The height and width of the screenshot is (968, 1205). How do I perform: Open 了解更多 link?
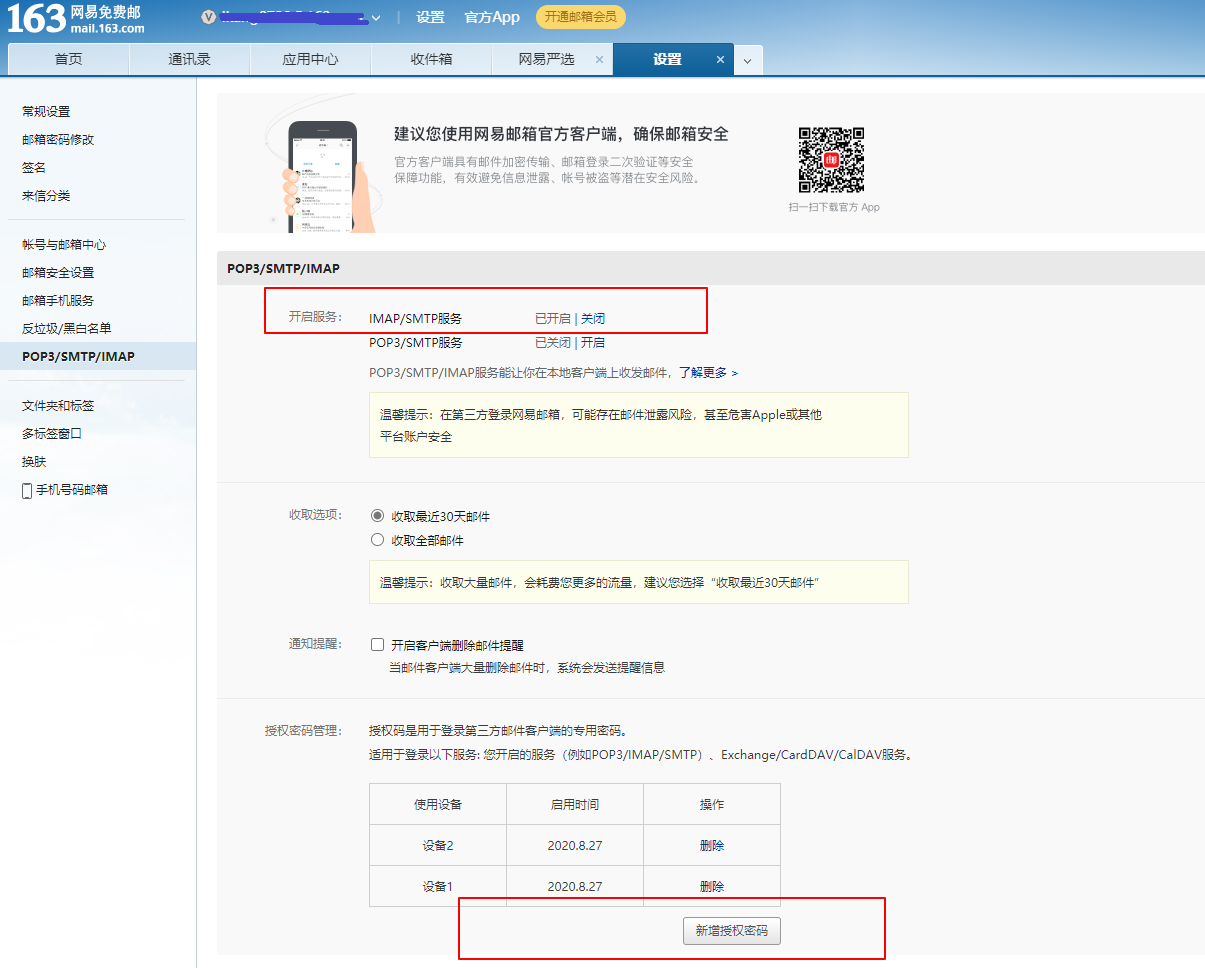[x=708, y=373]
